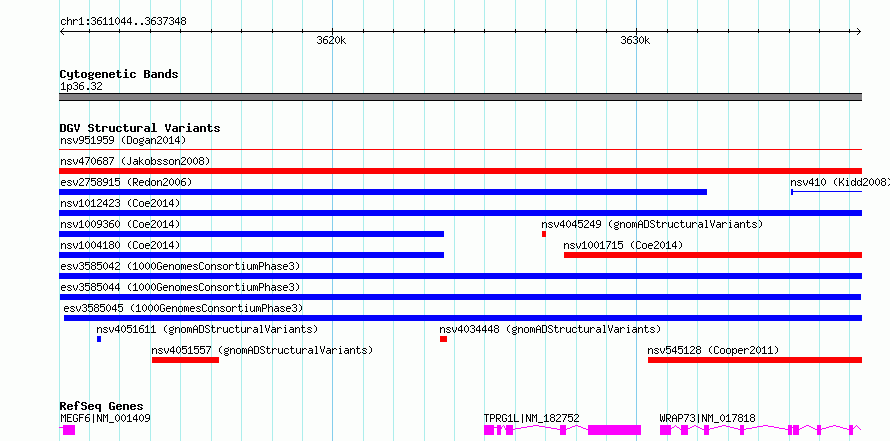Image resolution: width=890 pixels, height=441 pixels.
Task: Click the small blue nsv4051611 gnomAD marker
Action: pyautogui.click(x=99, y=339)
